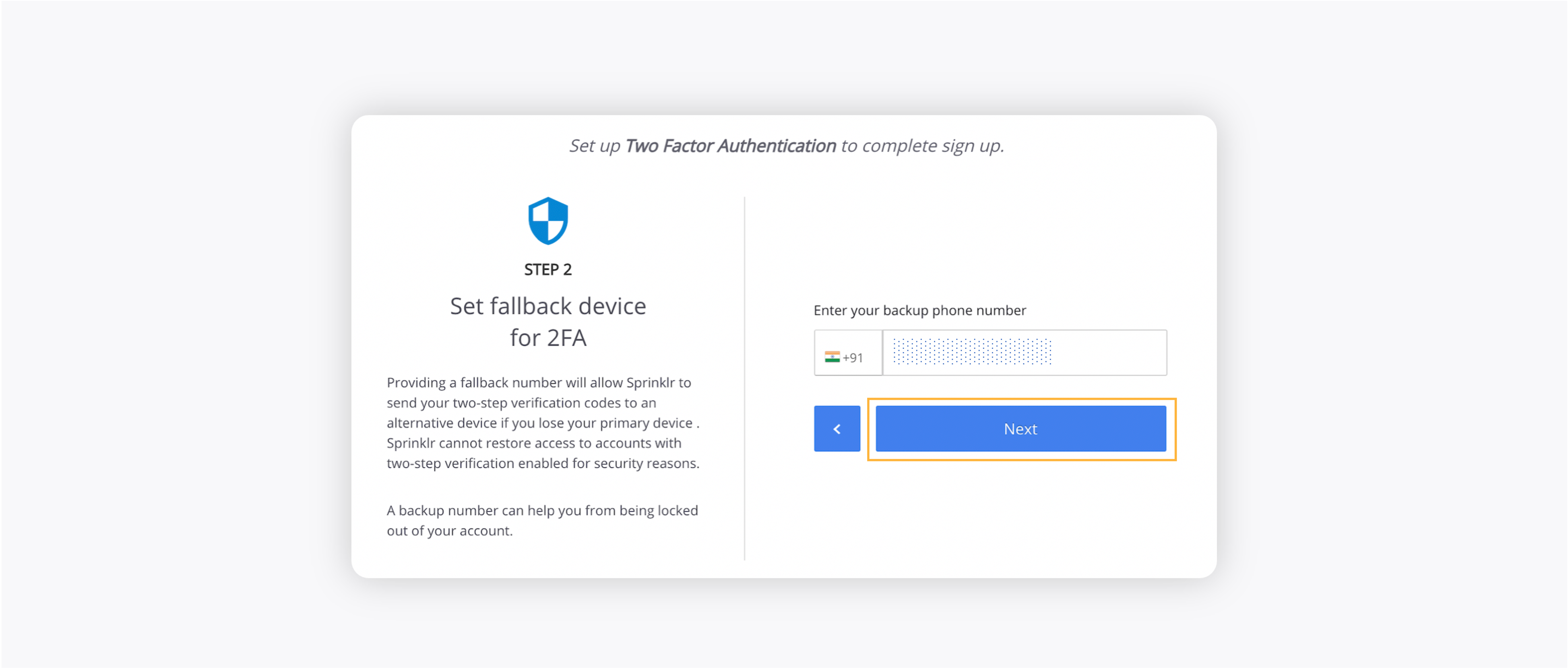
Task: Click the 'two-step verification enabled for security' line
Action: click(543, 463)
